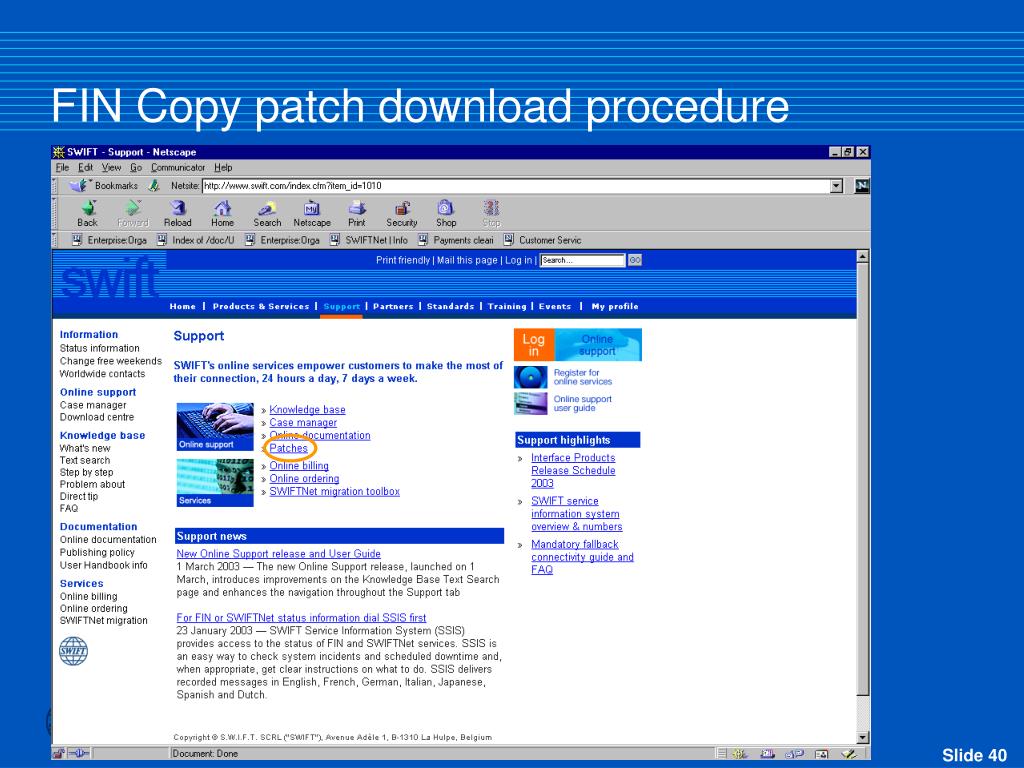This screenshot has width=1024, height=768.
Task: Click the Online billing link in Support list
Action: [299, 466]
